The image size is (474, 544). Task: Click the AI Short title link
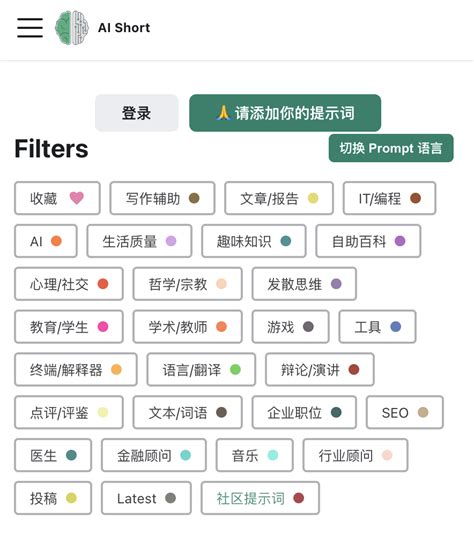[124, 28]
